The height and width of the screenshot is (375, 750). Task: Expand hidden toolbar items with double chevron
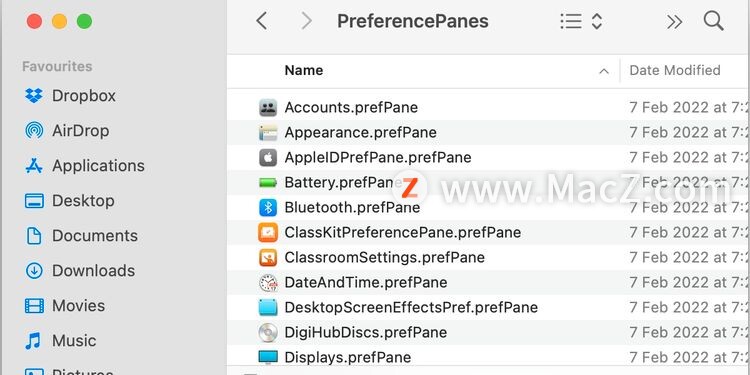click(x=674, y=22)
